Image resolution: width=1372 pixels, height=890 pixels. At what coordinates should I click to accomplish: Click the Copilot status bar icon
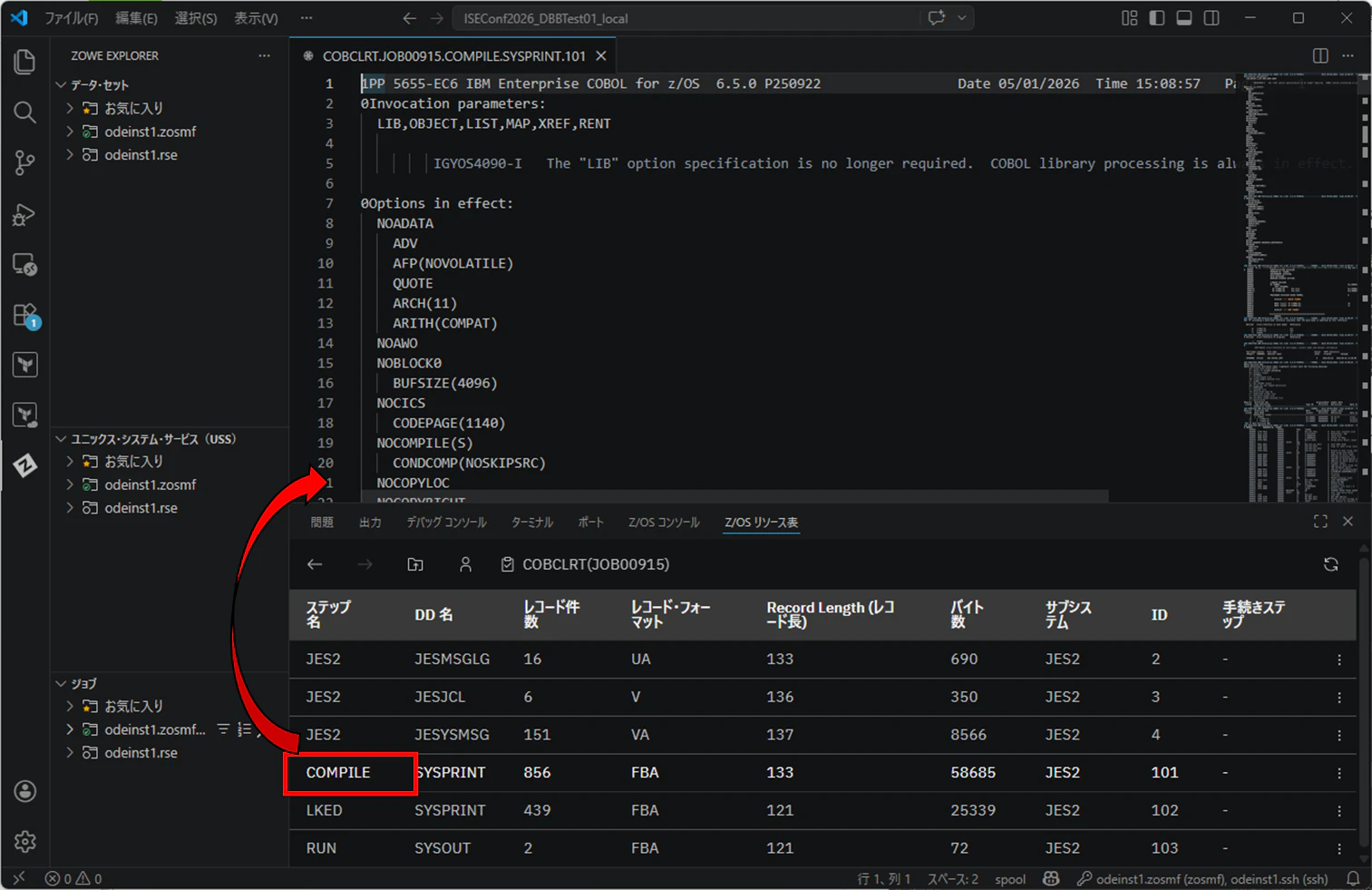coord(1051,878)
